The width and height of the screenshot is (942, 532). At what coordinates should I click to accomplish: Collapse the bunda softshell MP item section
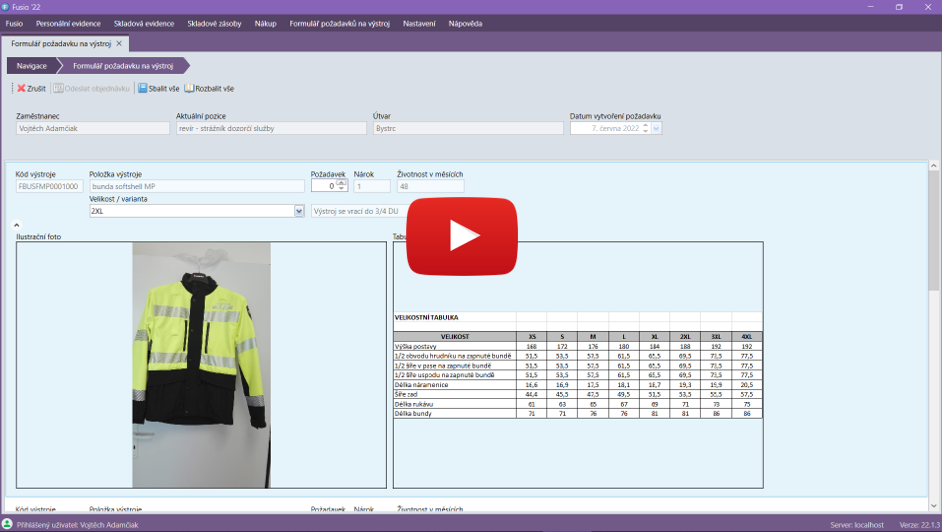[17, 226]
